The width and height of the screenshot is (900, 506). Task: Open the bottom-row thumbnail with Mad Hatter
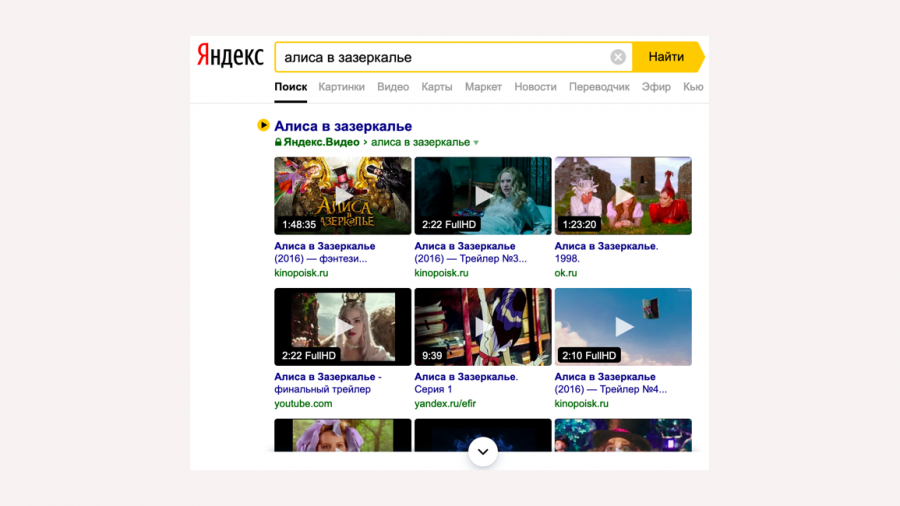point(623,435)
